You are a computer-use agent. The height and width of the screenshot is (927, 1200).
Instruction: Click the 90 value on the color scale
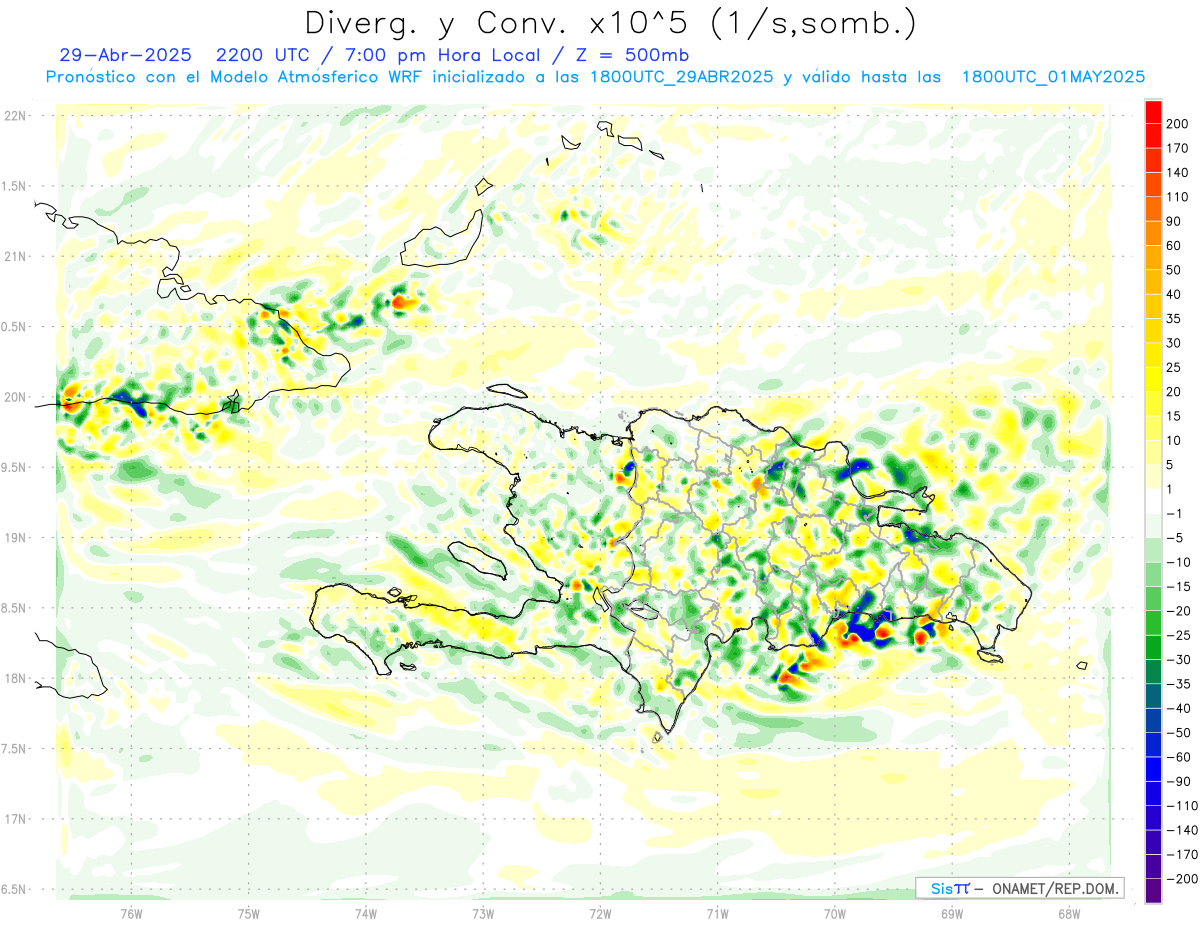(1174, 221)
